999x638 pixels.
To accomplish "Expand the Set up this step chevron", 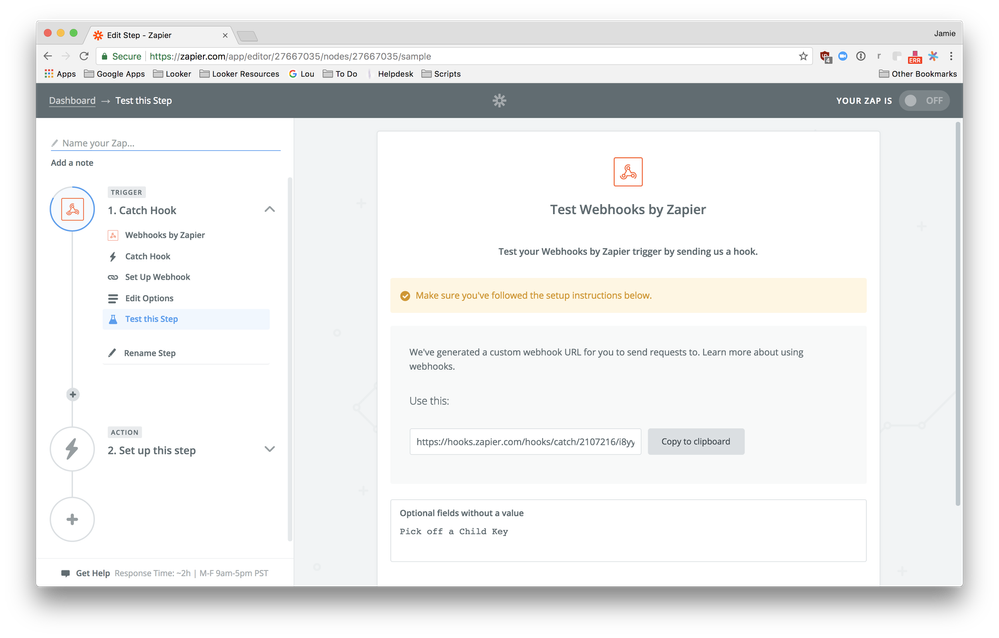I will point(270,449).
